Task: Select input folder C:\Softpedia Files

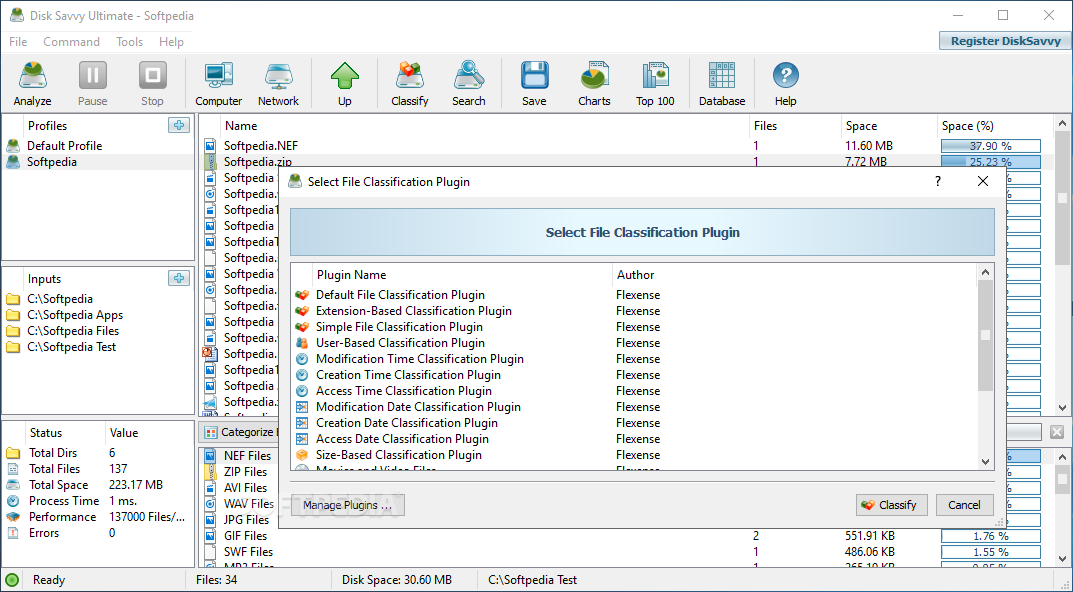Action: pyautogui.click(x=98, y=331)
